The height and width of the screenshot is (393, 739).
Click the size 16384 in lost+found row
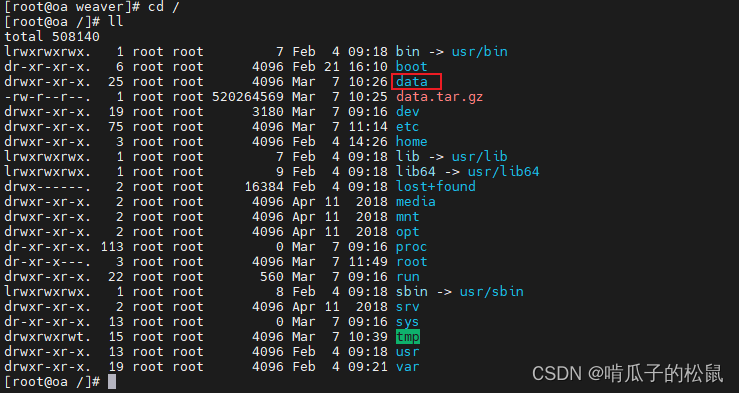pos(264,187)
